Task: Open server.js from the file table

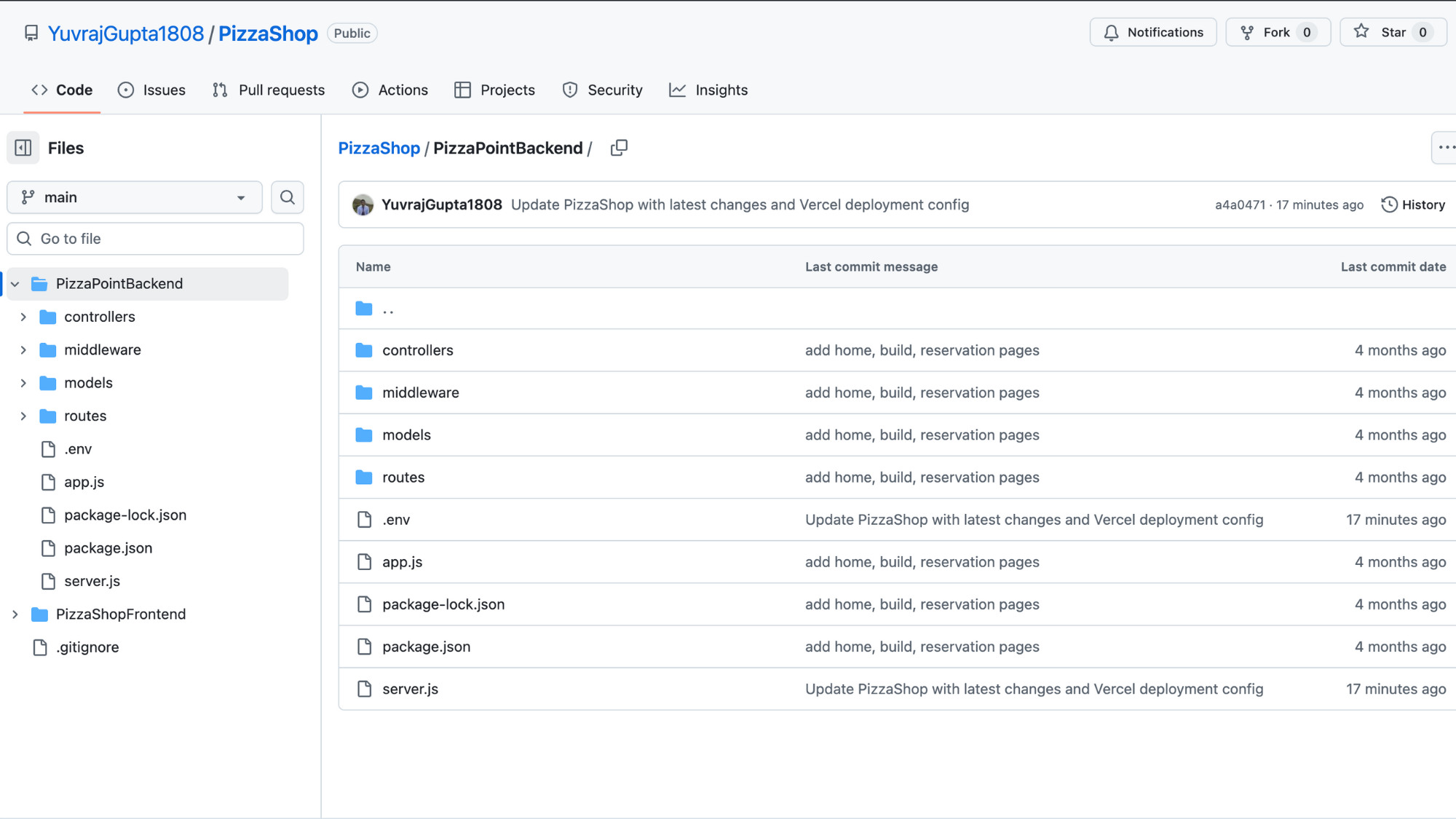Action: 411,689
